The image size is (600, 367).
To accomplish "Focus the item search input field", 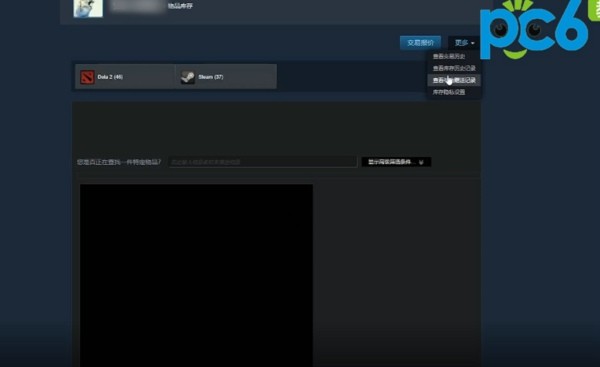I will (x=262, y=162).
